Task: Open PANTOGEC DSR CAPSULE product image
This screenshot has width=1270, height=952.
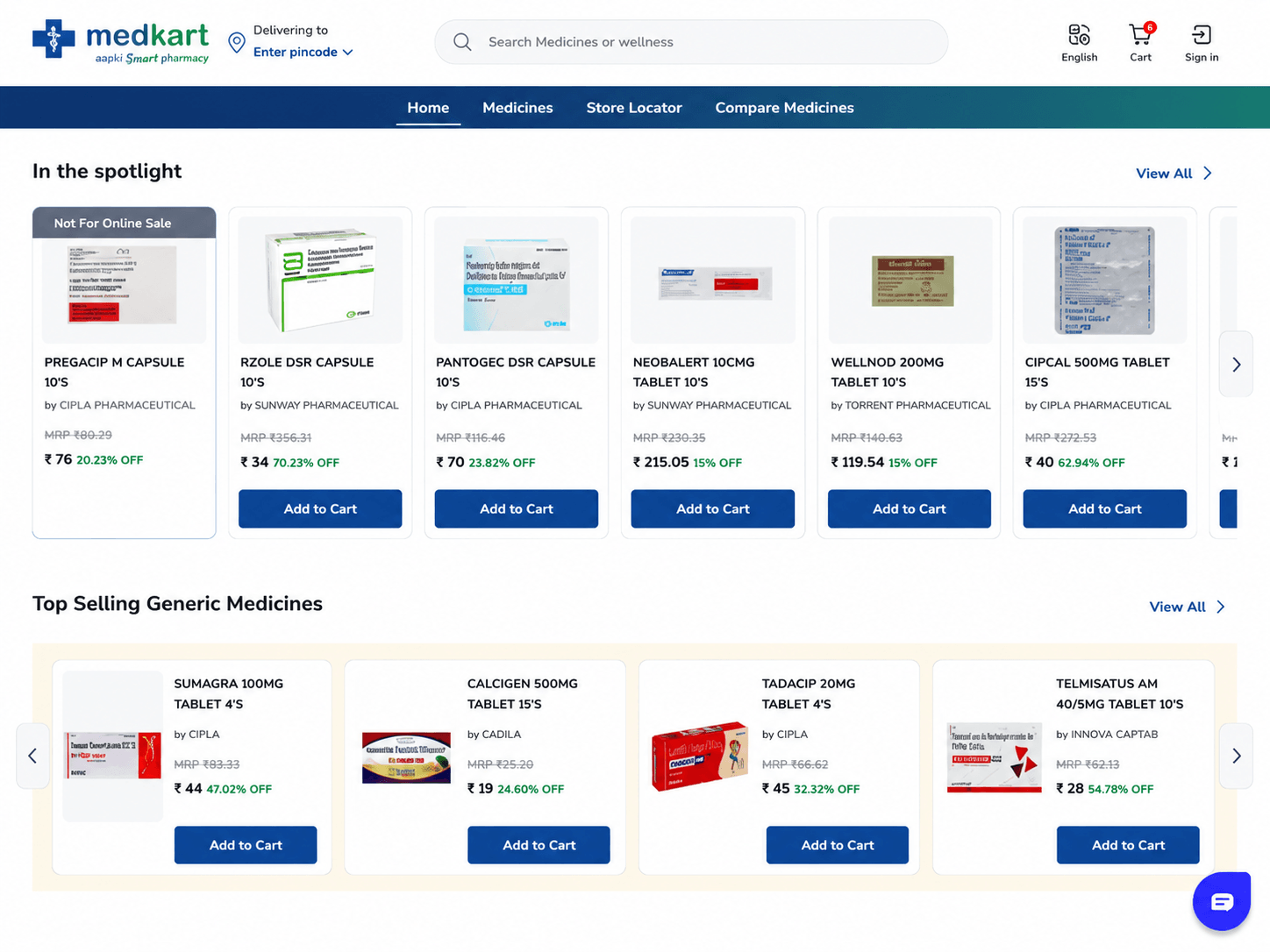Action: point(517,280)
